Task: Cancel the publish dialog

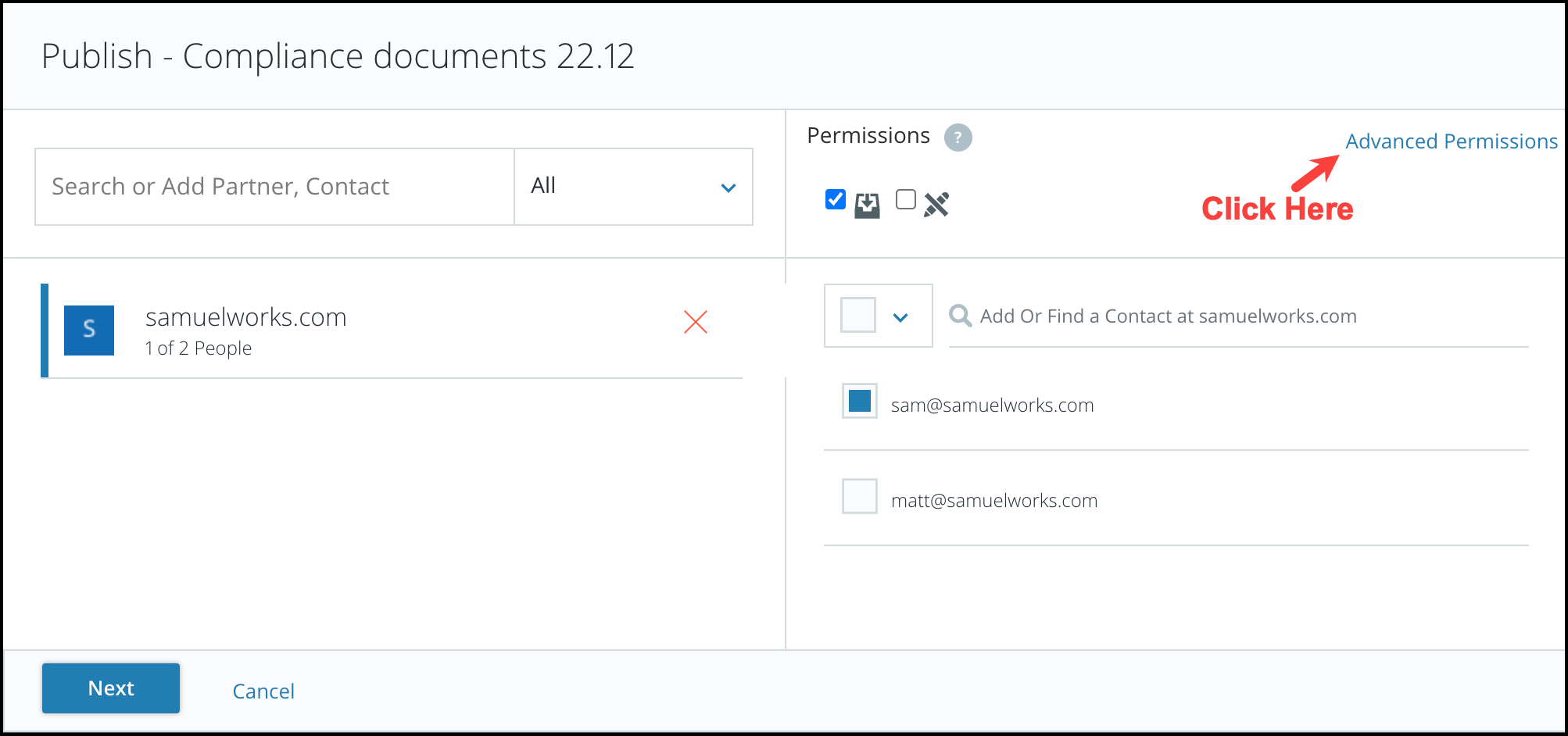Action: click(x=263, y=691)
